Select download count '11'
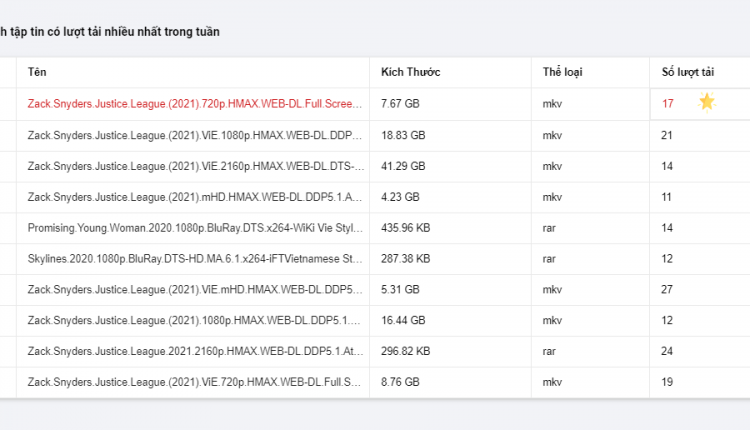Screen dimensions: 750x430 pyautogui.click(x=666, y=197)
